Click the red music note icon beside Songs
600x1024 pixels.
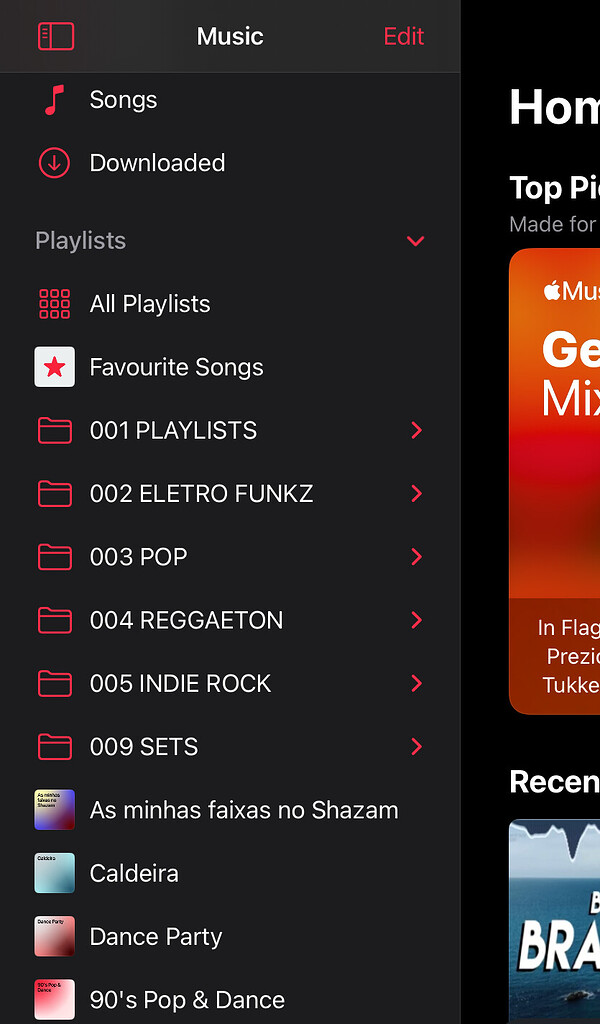point(55,99)
